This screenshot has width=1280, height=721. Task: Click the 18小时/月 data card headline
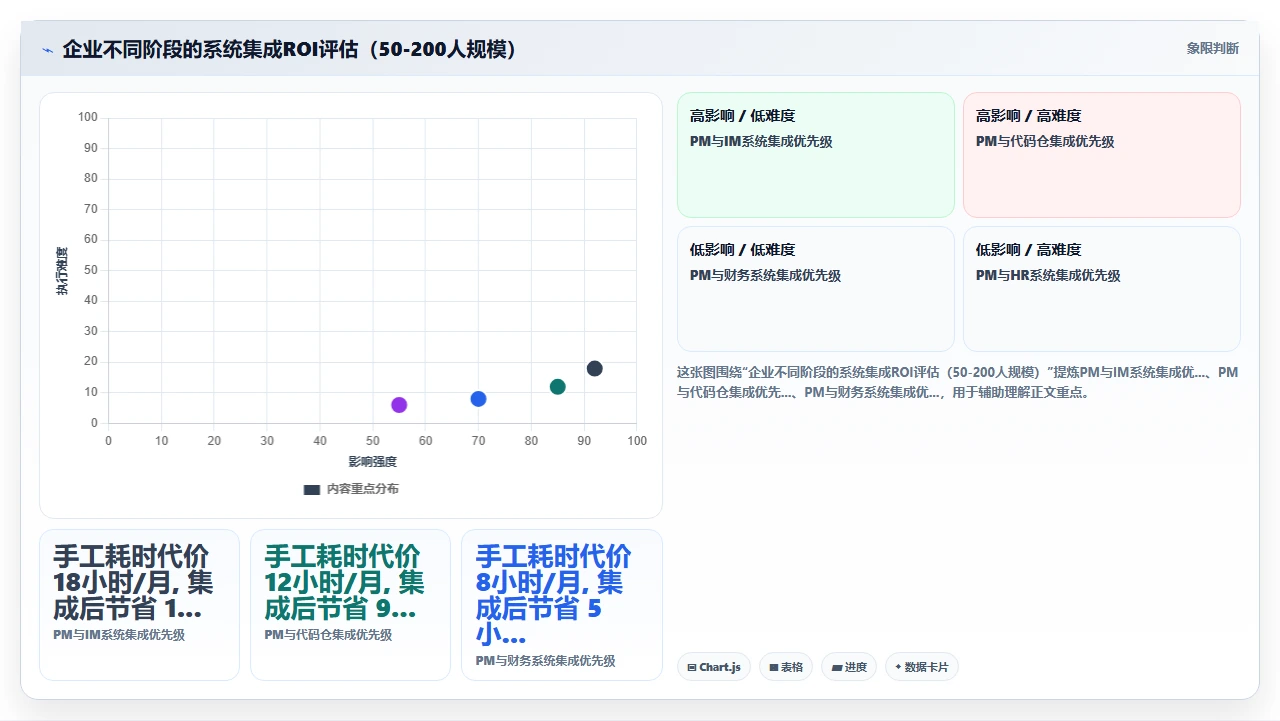click(x=133, y=582)
